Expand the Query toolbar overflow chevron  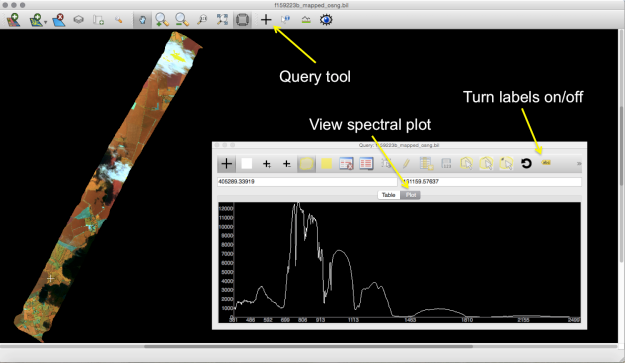(579, 163)
